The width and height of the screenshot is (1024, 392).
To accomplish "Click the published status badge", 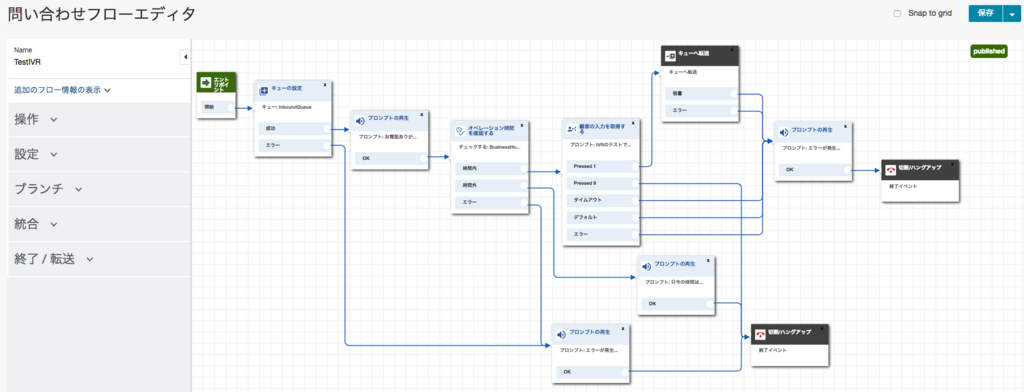I will (989, 52).
